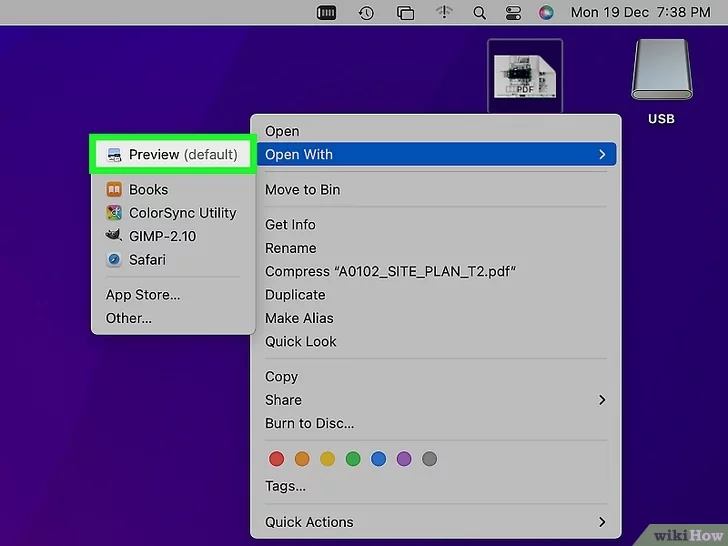Open the file with Books
Viewport: 728px width, 546px height.
click(173, 189)
